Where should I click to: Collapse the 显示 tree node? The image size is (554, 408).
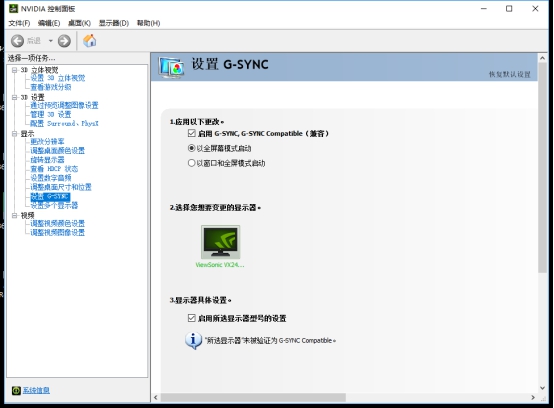point(14,134)
